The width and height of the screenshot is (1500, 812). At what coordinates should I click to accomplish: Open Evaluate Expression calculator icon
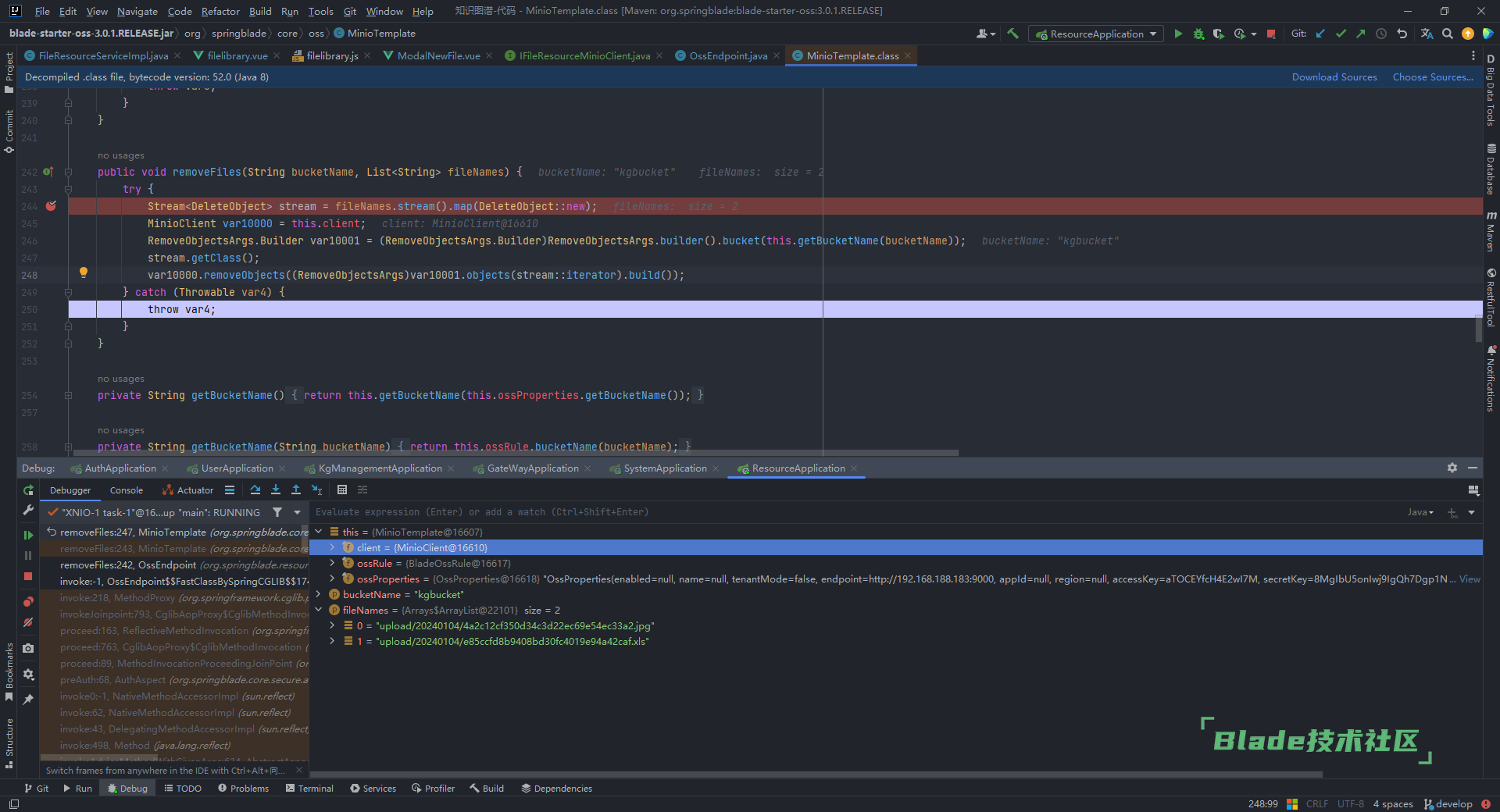(342, 490)
